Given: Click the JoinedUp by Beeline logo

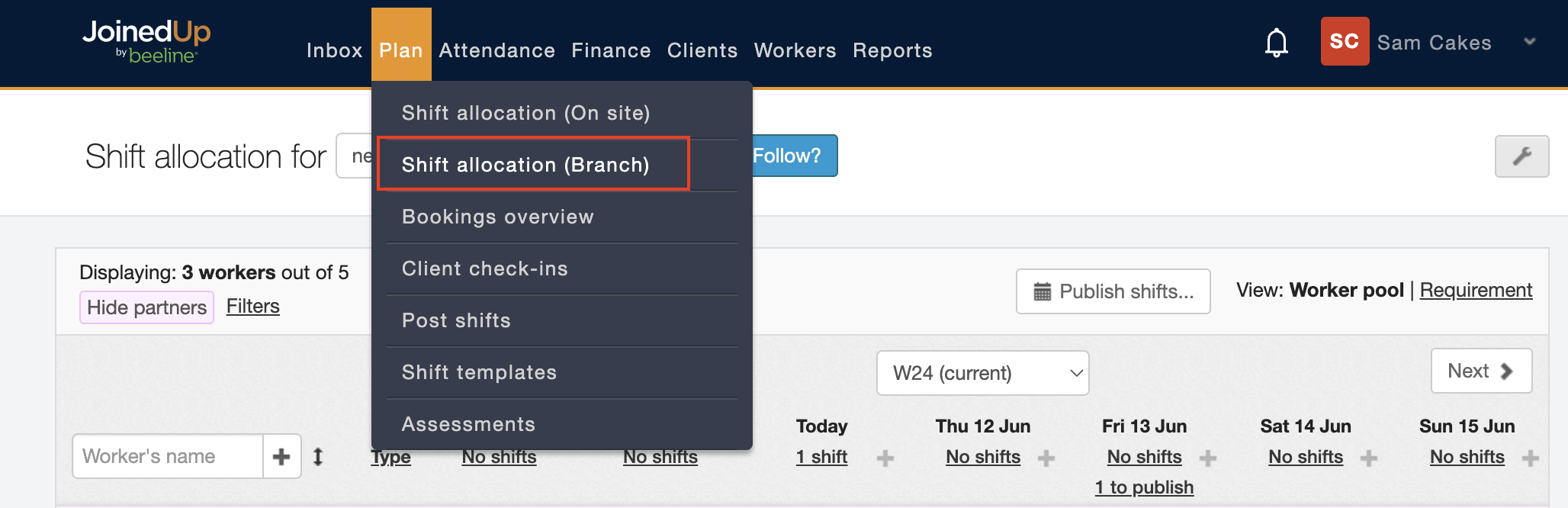Looking at the screenshot, I should point(146,41).
